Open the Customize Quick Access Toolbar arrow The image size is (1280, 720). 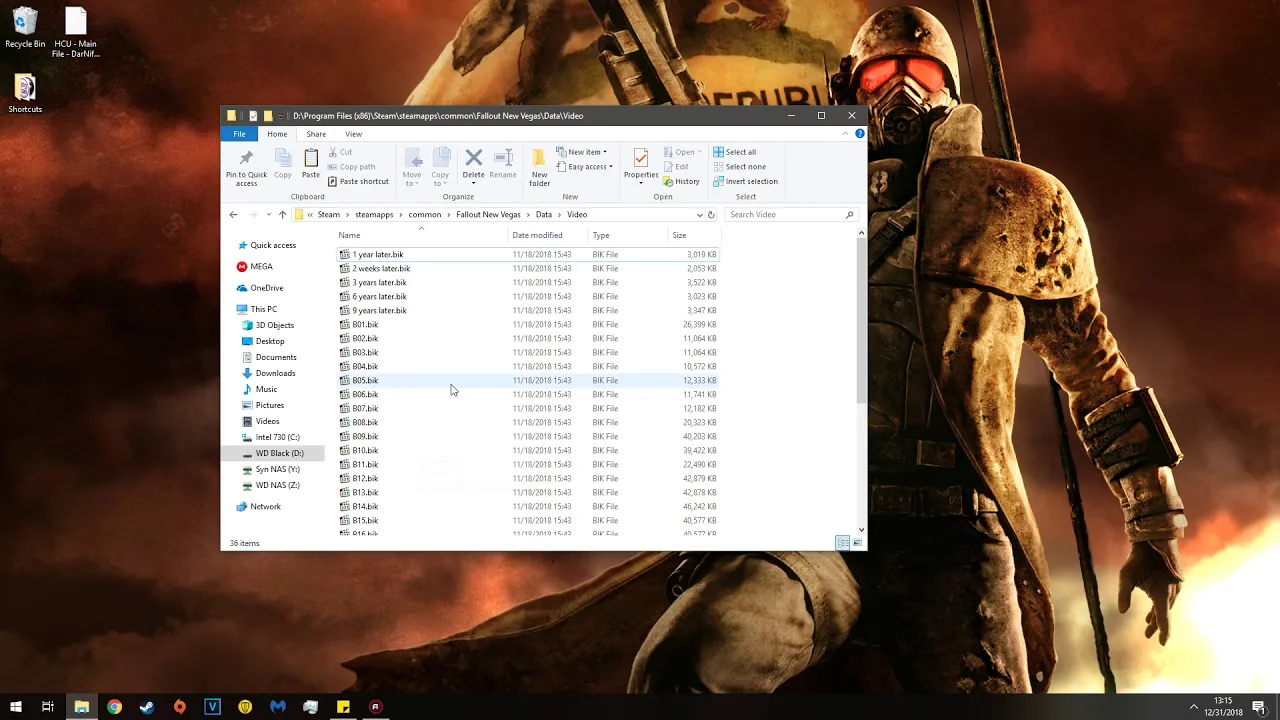pos(281,116)
